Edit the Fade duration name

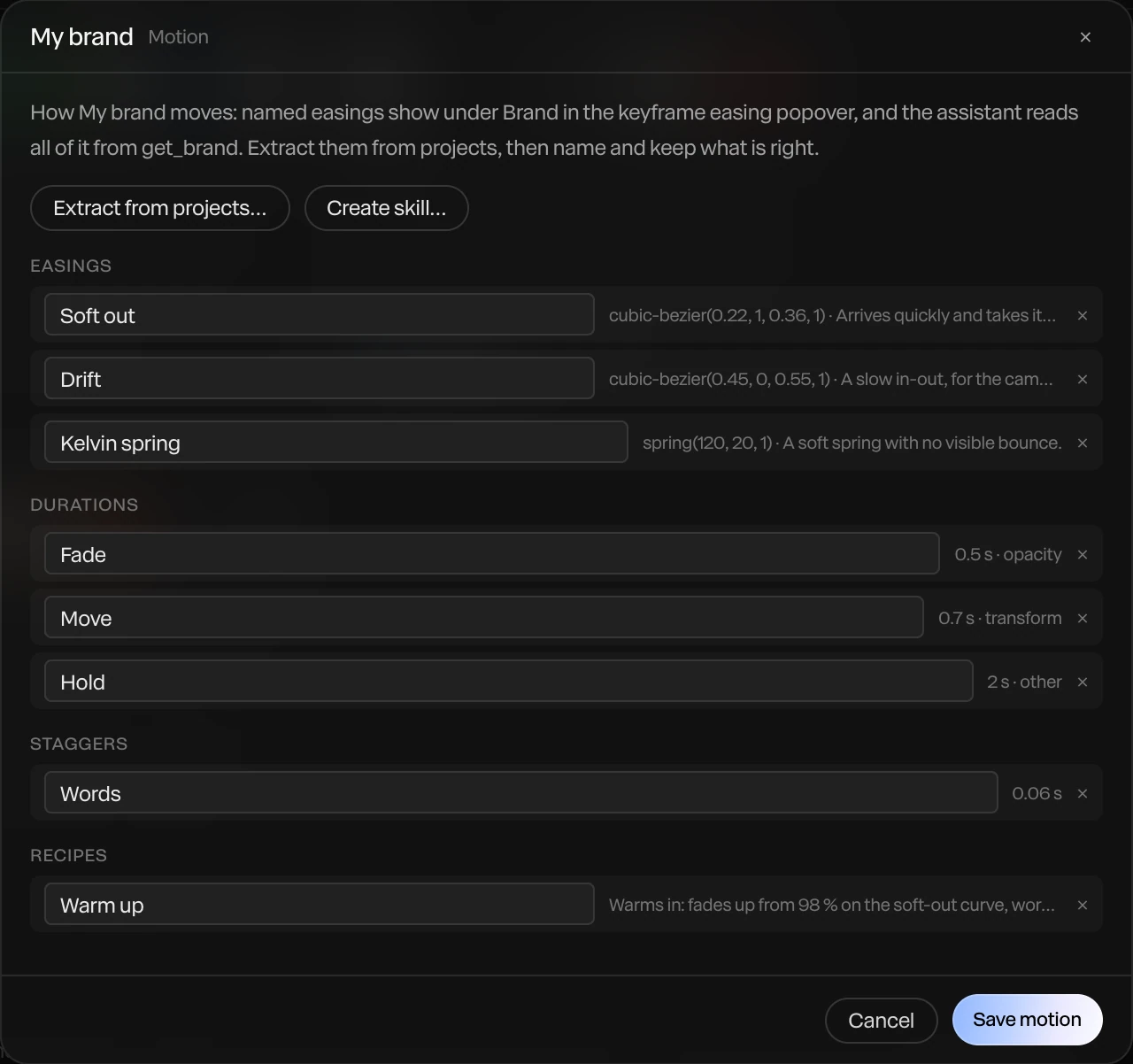(x=492, y=553)
